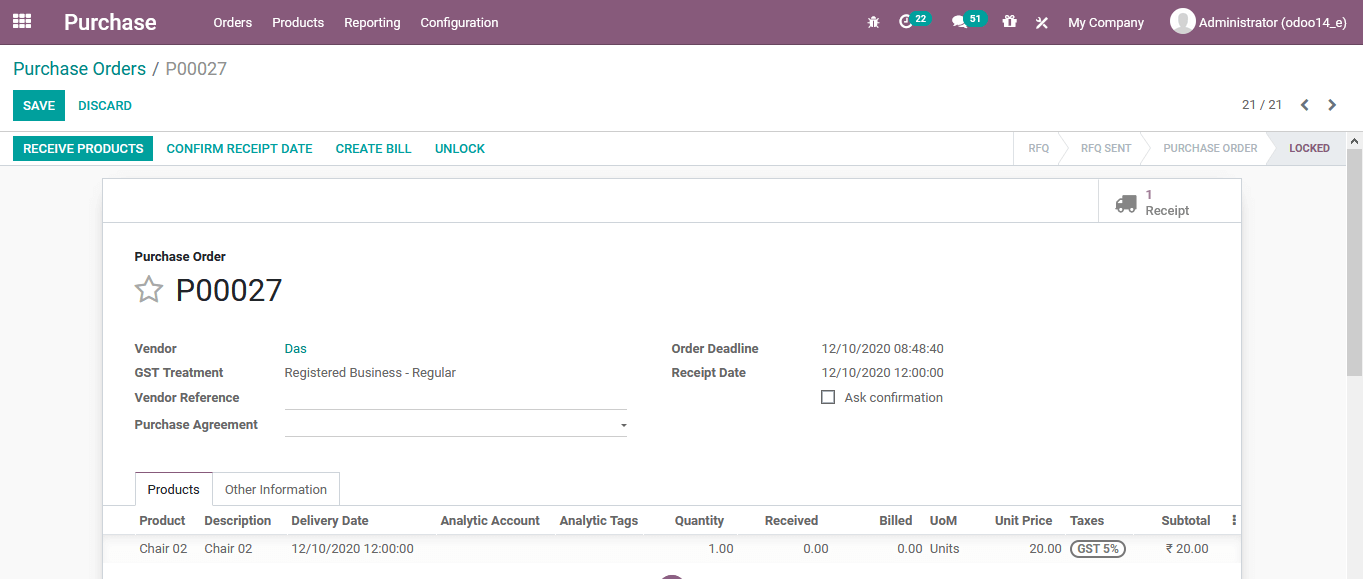
Task: Sort by Unit Price column header
Action: click(x=1023, y=521)
